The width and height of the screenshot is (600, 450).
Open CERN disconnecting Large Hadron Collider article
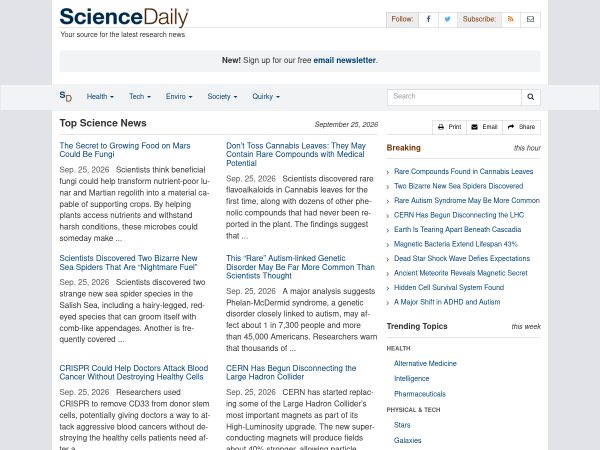pyautogui.click(x=291, y=372)
